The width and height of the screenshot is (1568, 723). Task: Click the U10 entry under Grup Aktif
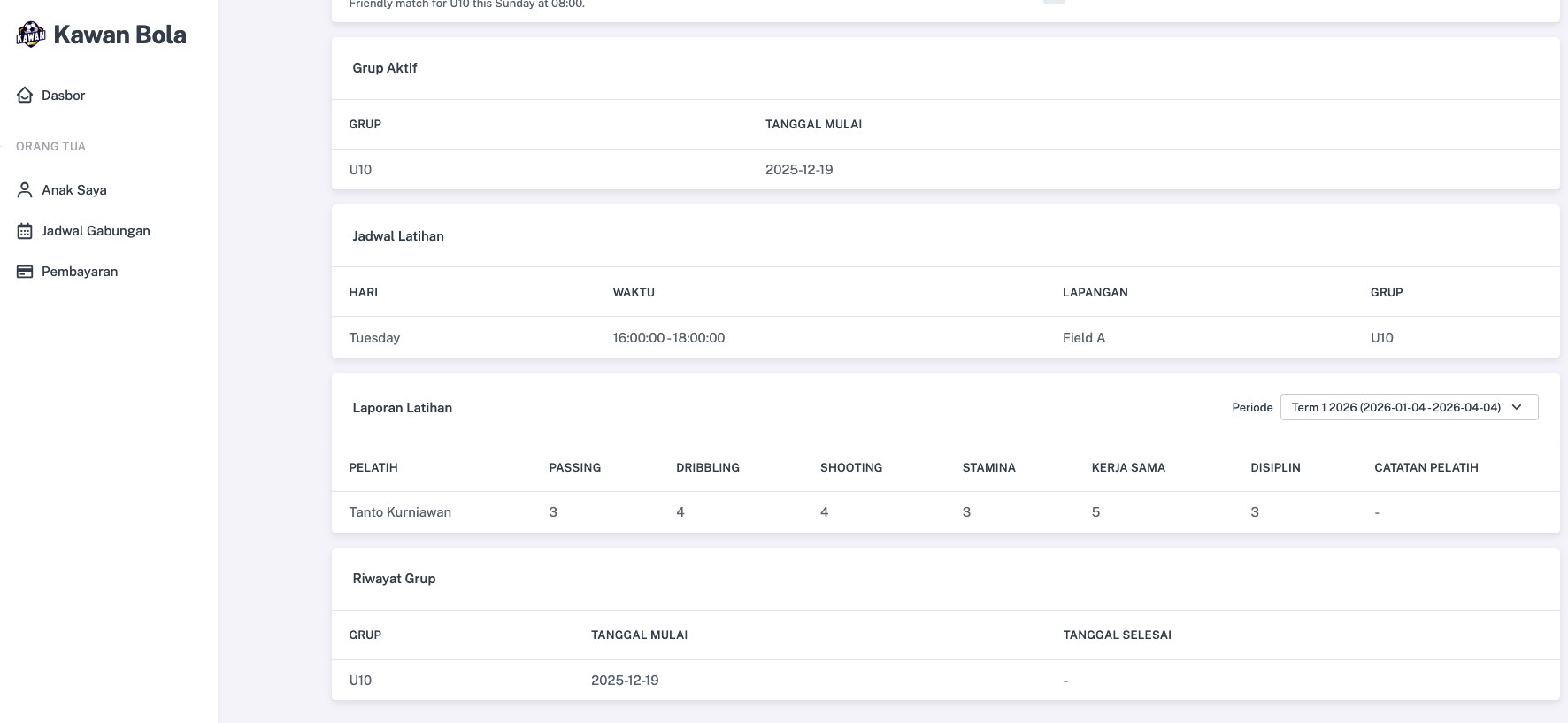(360, 170)
